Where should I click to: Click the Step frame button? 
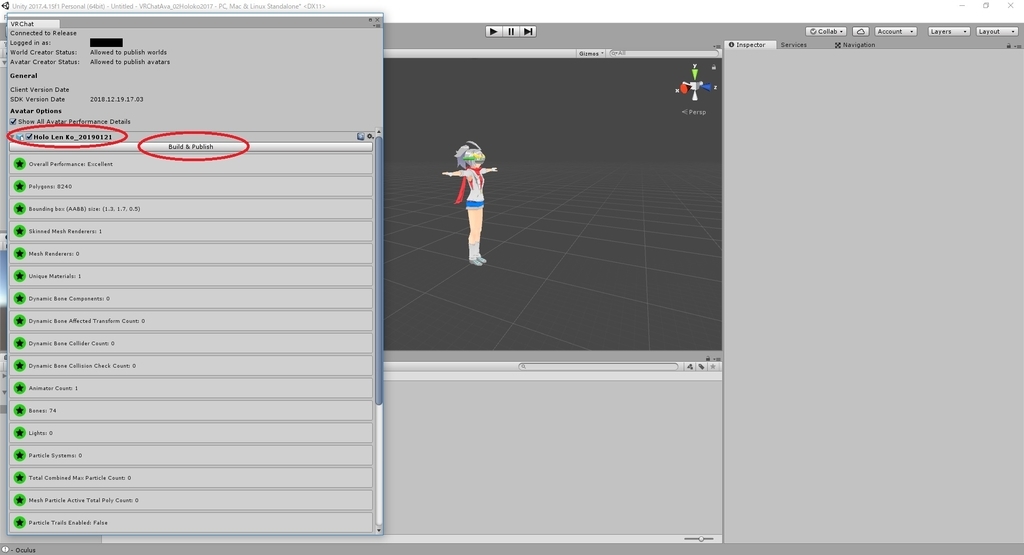point(528,31)
